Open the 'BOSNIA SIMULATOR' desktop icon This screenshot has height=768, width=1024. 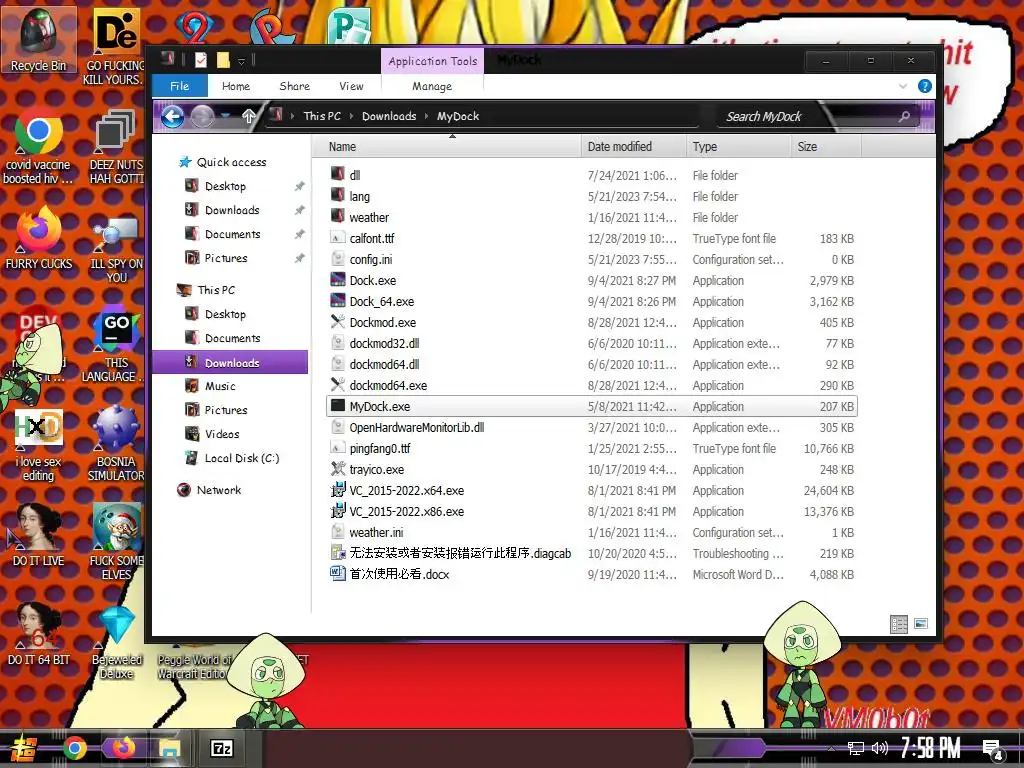116,444
